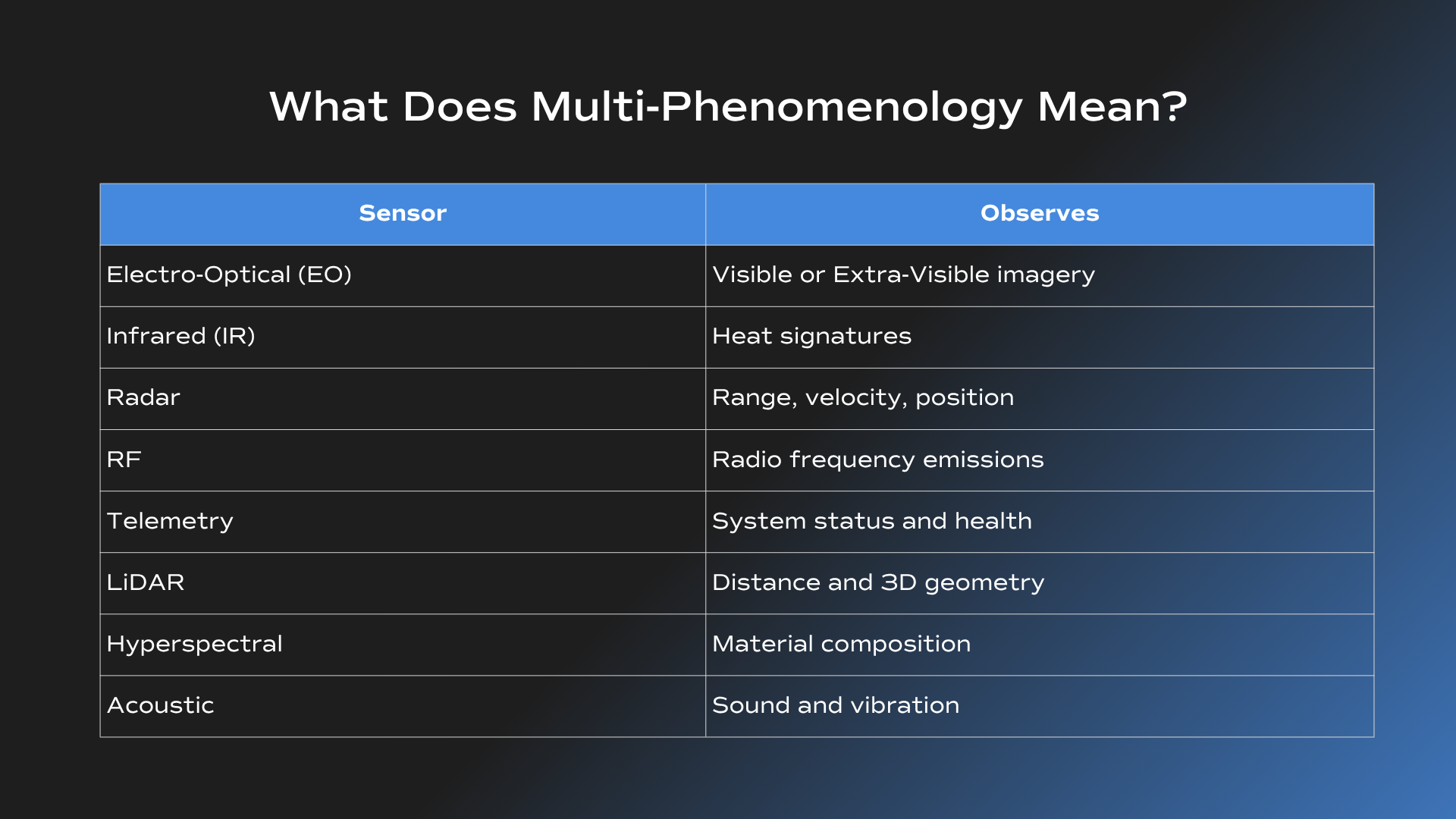Select the 'RF' sensor cell

coord(403,460)
